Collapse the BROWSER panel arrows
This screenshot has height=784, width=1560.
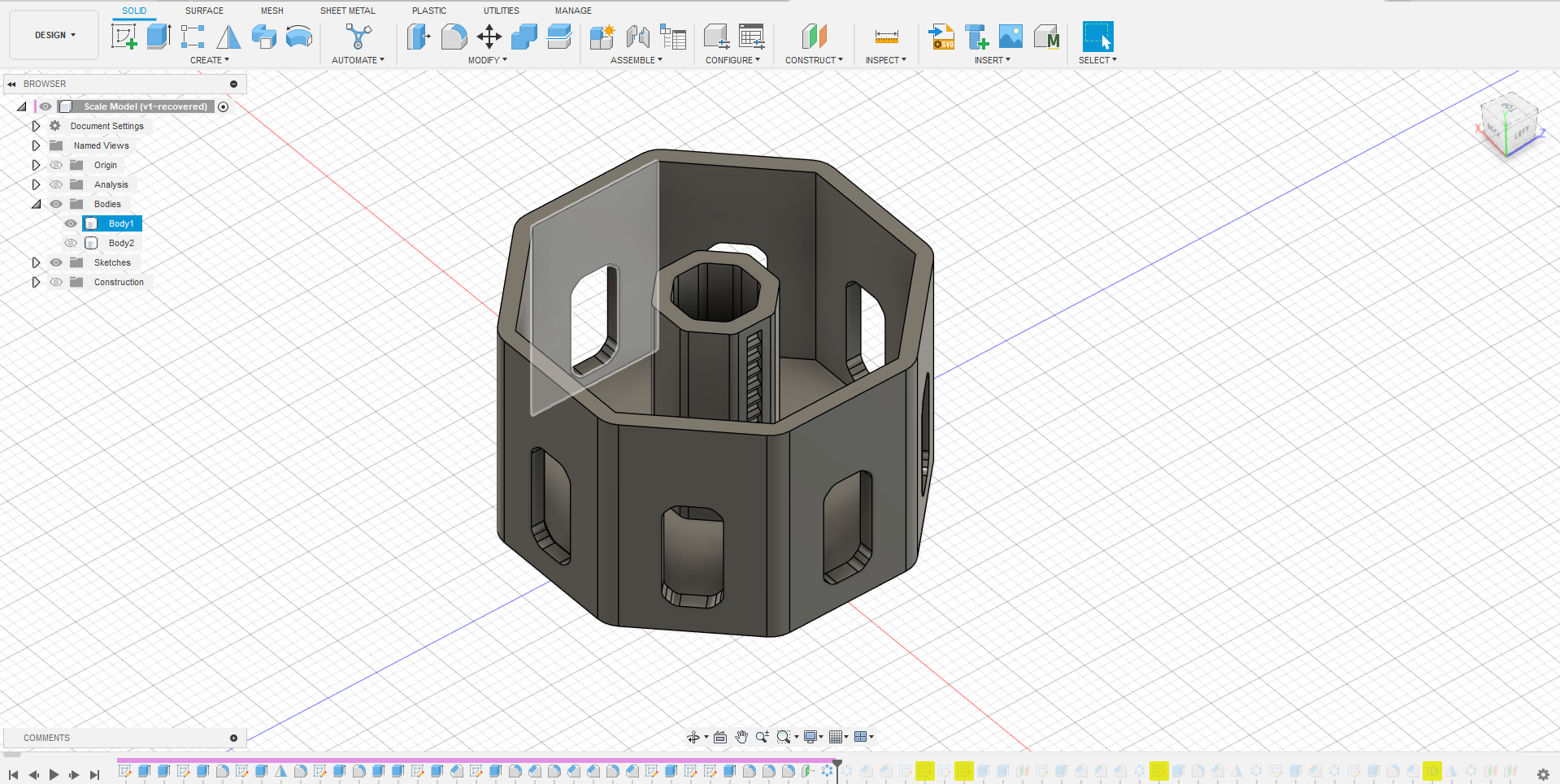(11, 84)
